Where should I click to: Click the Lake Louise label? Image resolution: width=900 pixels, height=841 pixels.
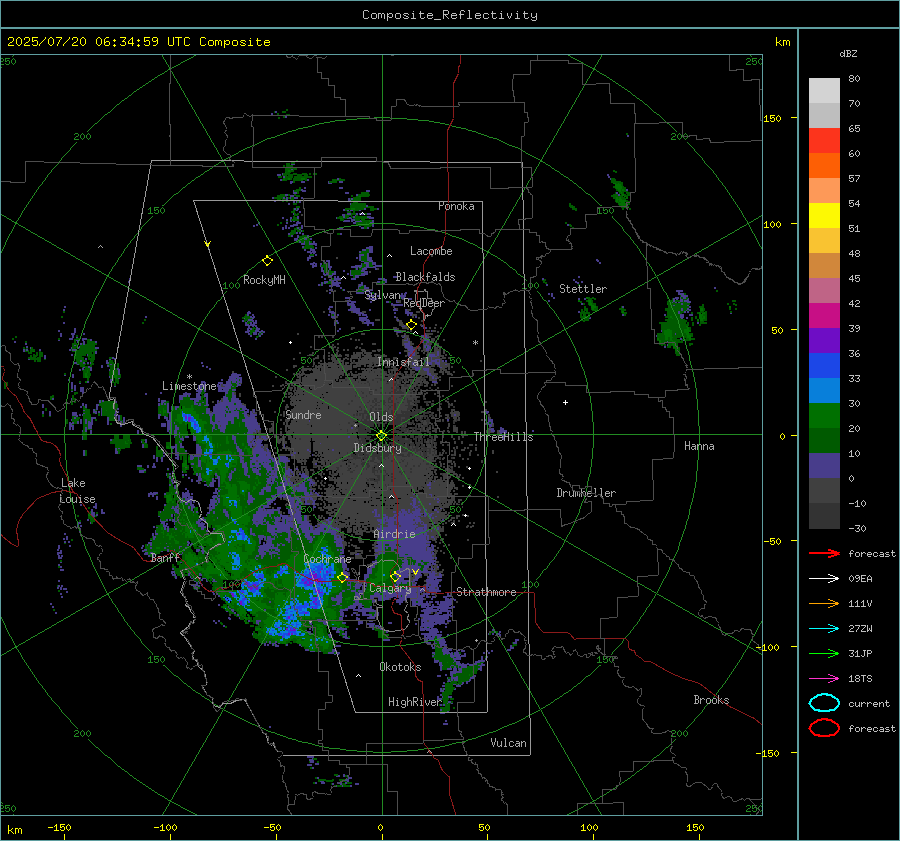coord(77,491)
